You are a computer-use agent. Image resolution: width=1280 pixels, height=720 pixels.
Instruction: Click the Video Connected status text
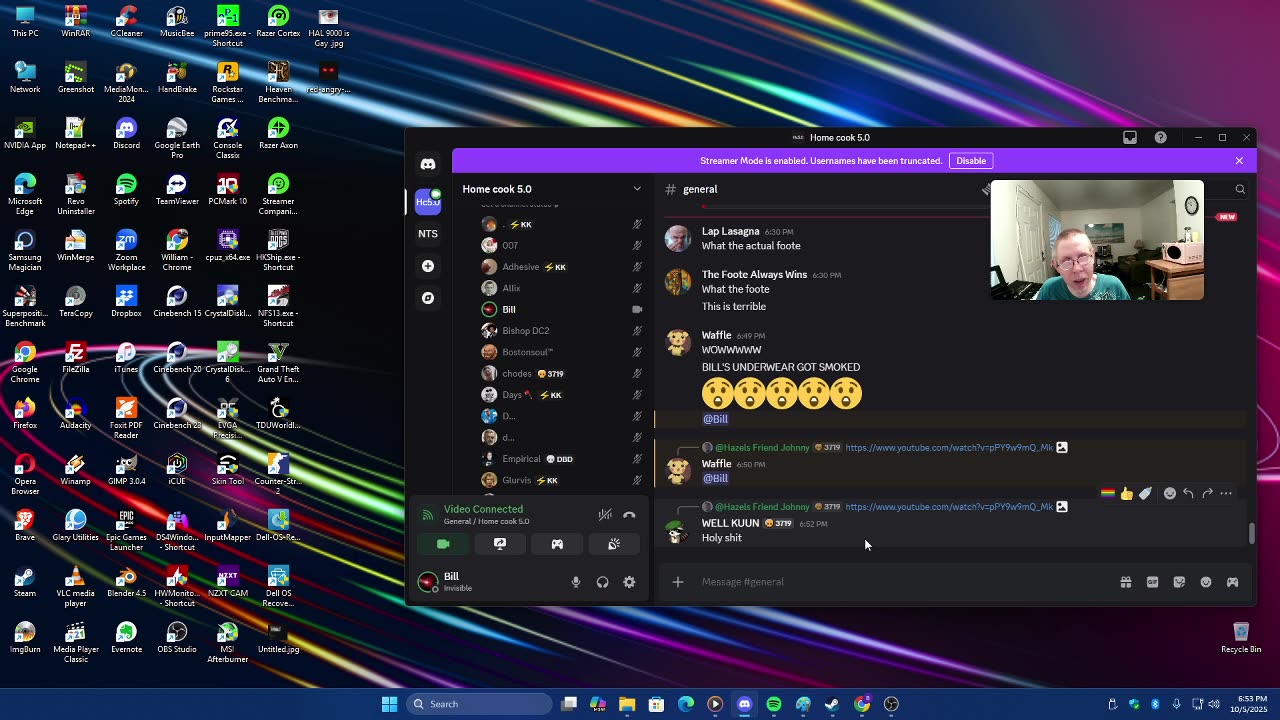click(x=483, y=509)
